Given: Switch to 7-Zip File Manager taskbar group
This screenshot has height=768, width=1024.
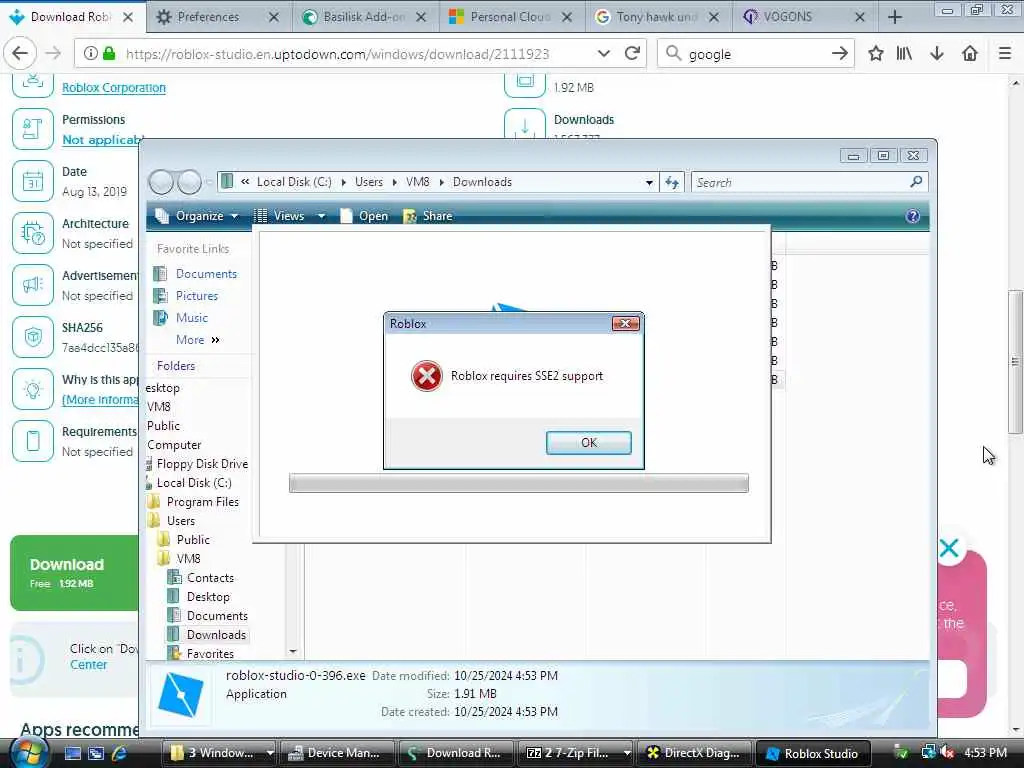Looking at the screenshot, I should click(x=575, y=753).
